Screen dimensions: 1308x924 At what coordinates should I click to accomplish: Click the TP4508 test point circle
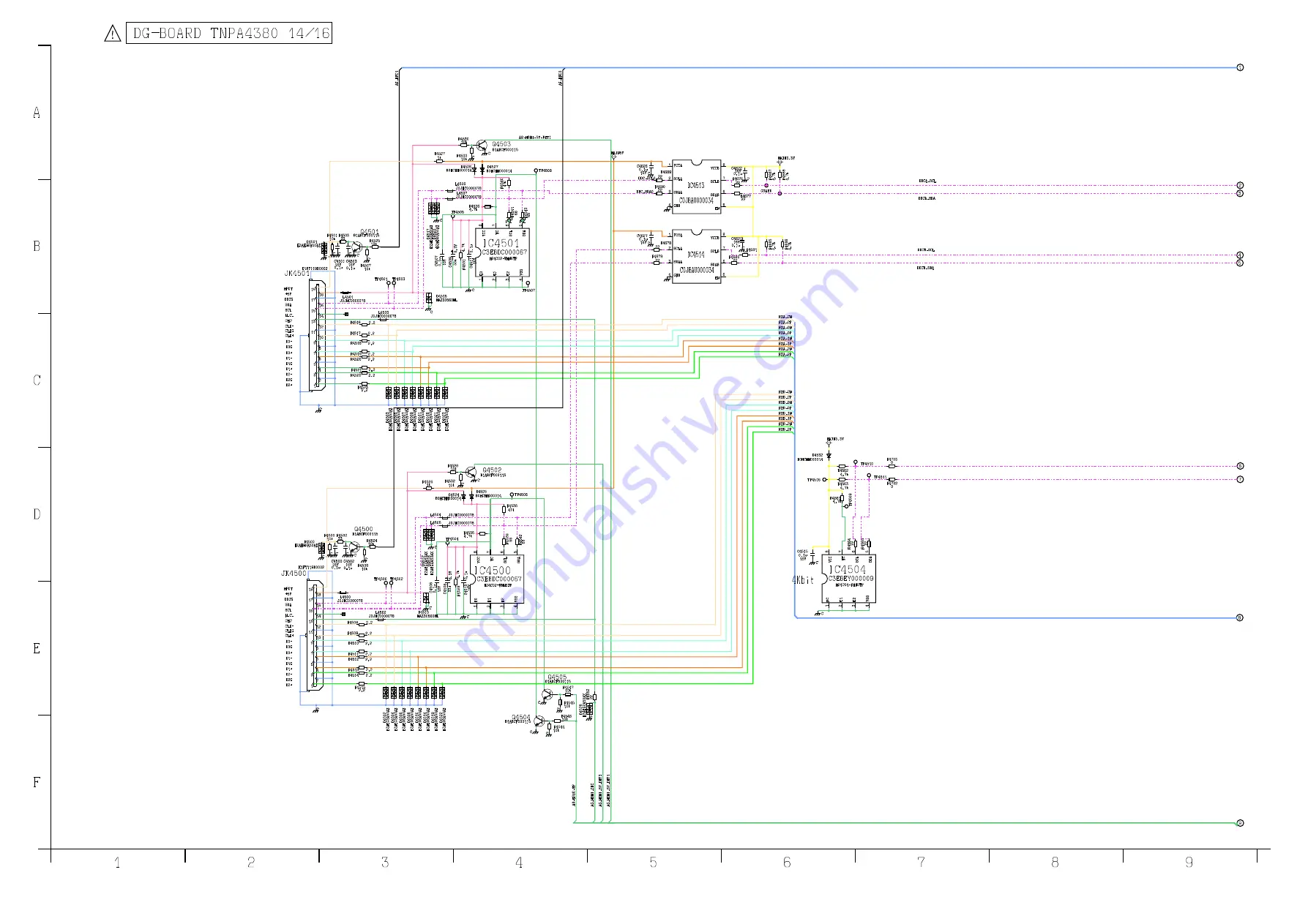pos(537,170)
